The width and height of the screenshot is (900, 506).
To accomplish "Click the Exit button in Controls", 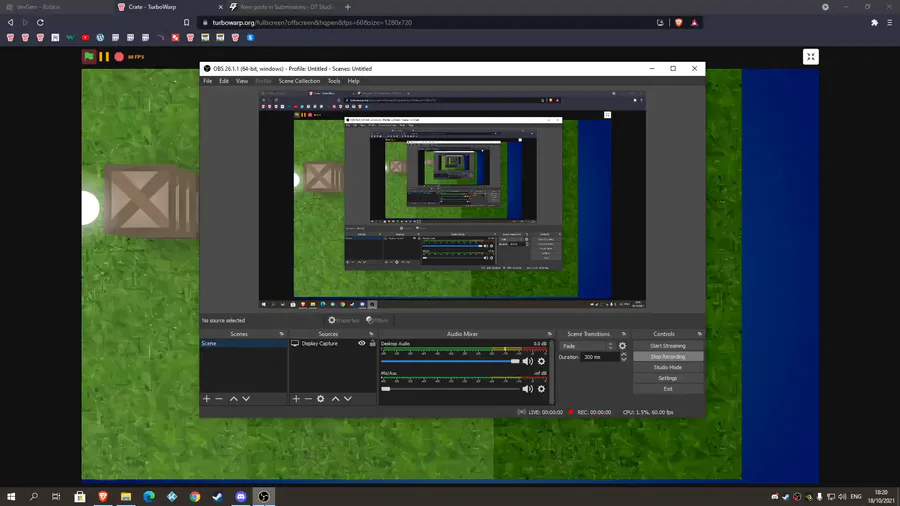I will pos(668,388).
